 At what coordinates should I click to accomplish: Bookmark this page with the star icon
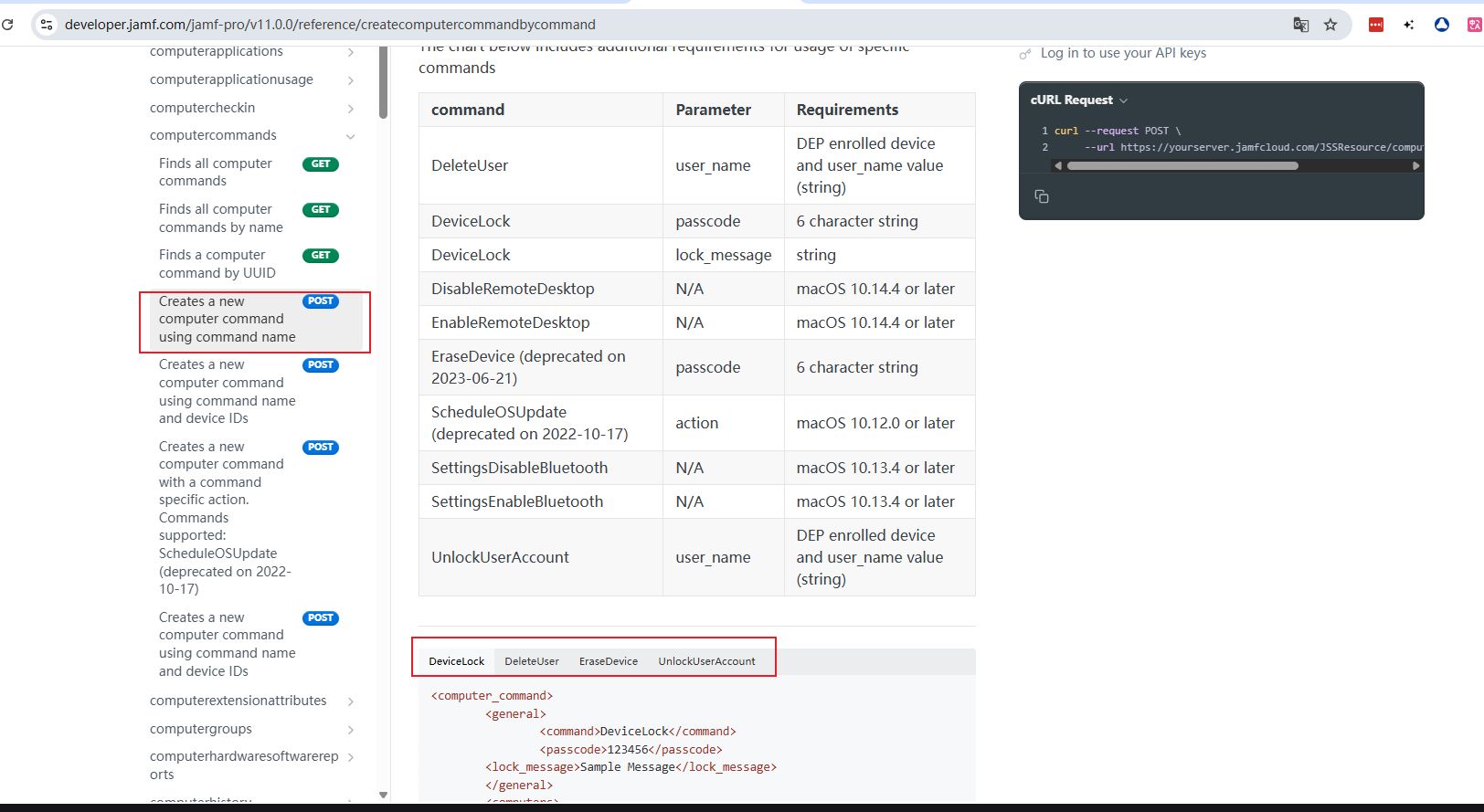tap(1330, 25)
